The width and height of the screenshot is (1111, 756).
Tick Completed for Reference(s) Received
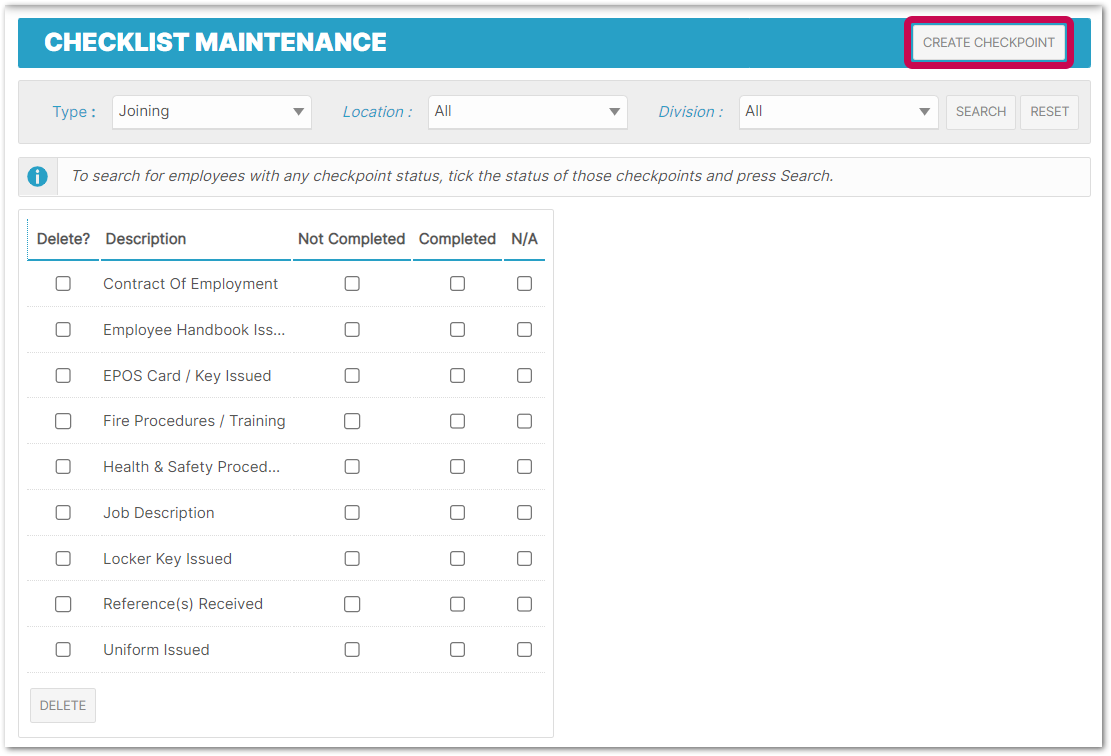pyautogui.click(x=458, y=604)
